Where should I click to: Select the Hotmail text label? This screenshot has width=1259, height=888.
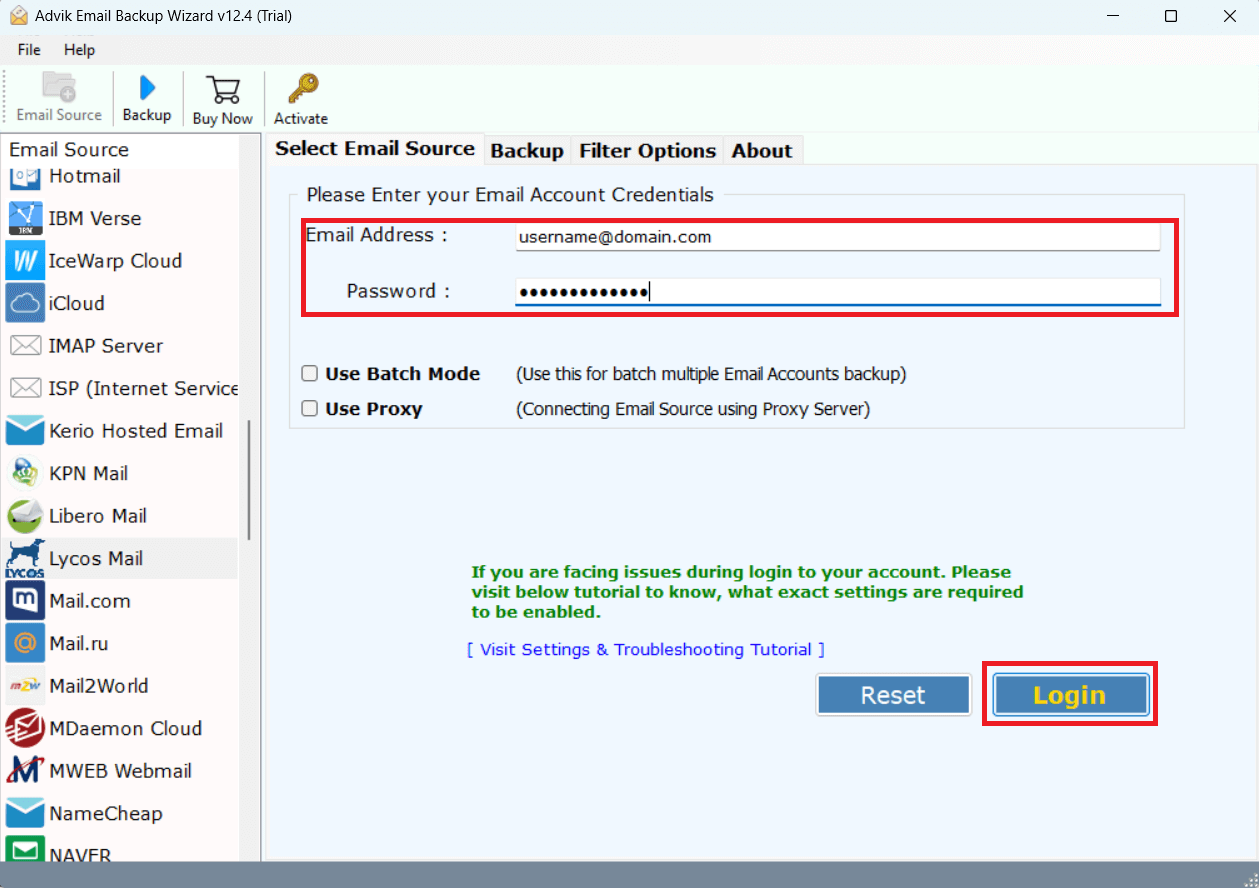pyautogui.click(x=85, y=177)
